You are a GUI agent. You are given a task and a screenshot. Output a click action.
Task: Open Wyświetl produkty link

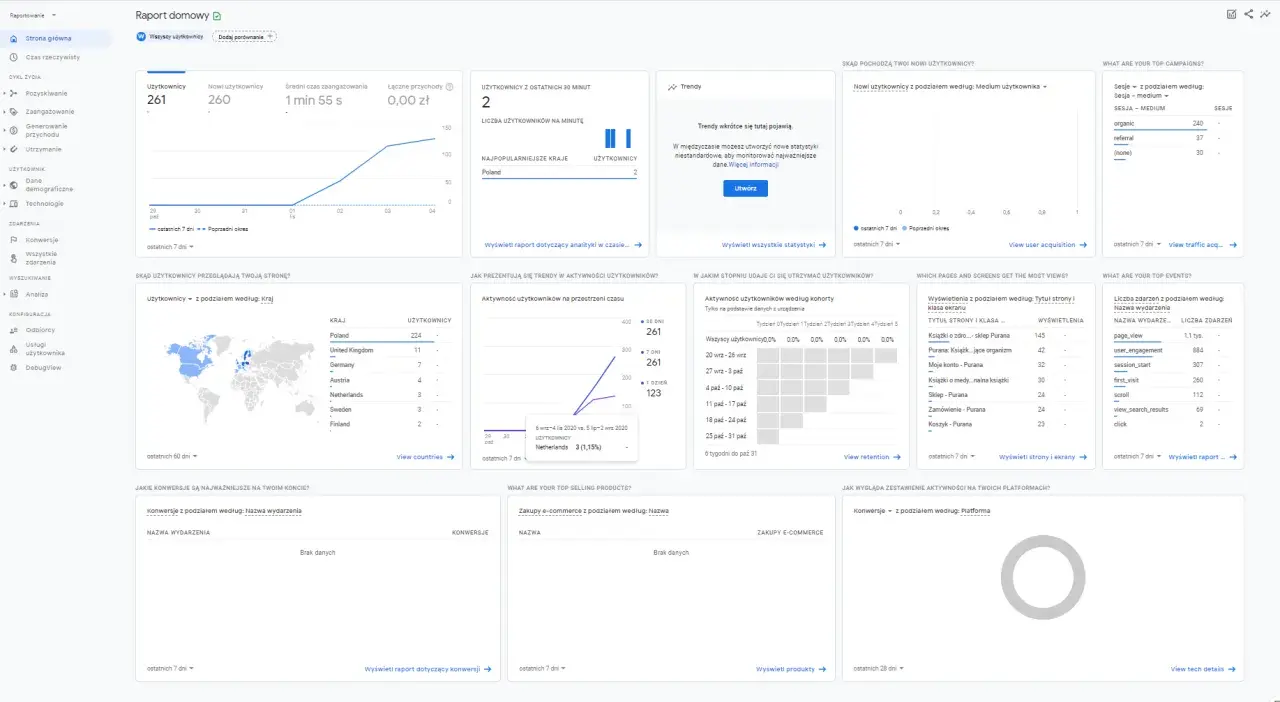pyautogui.click(x=792, y=669)
